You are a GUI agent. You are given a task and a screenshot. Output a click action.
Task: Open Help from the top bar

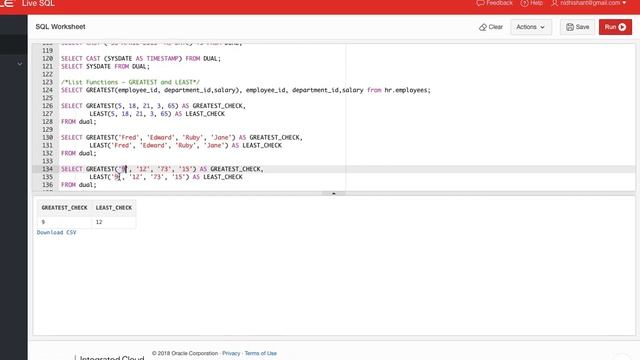[531, 3]
